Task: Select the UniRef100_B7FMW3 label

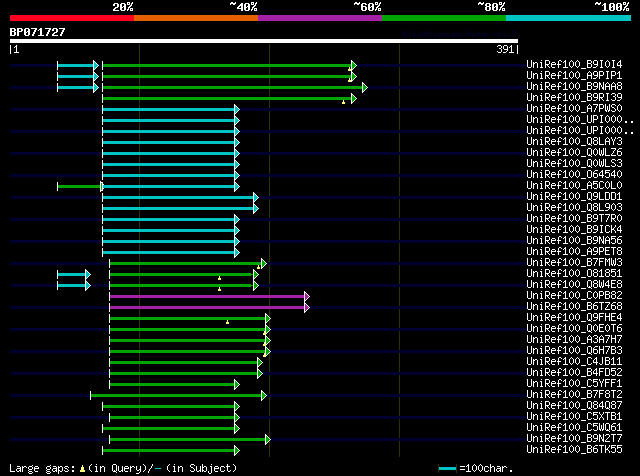Action: tap(574, 262)
